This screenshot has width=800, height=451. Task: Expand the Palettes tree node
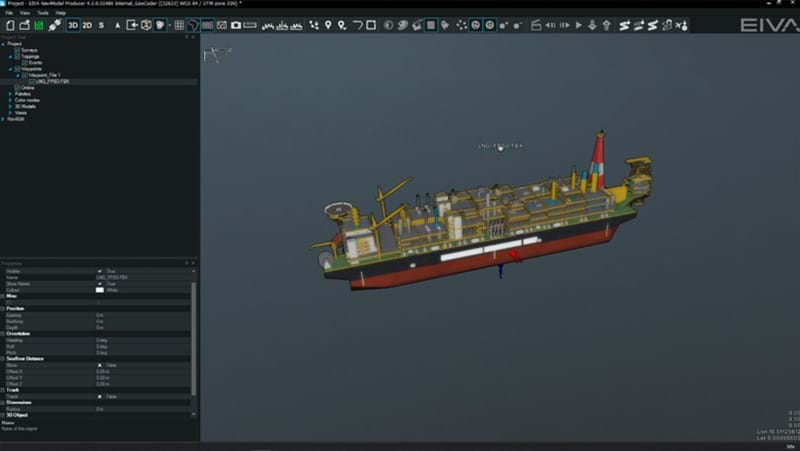tap(10, 94)
